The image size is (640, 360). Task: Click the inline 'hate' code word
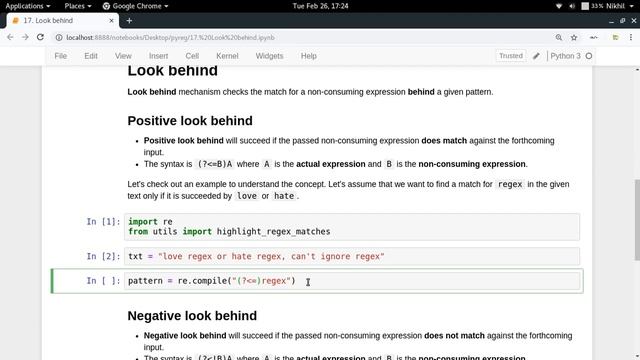284,196
